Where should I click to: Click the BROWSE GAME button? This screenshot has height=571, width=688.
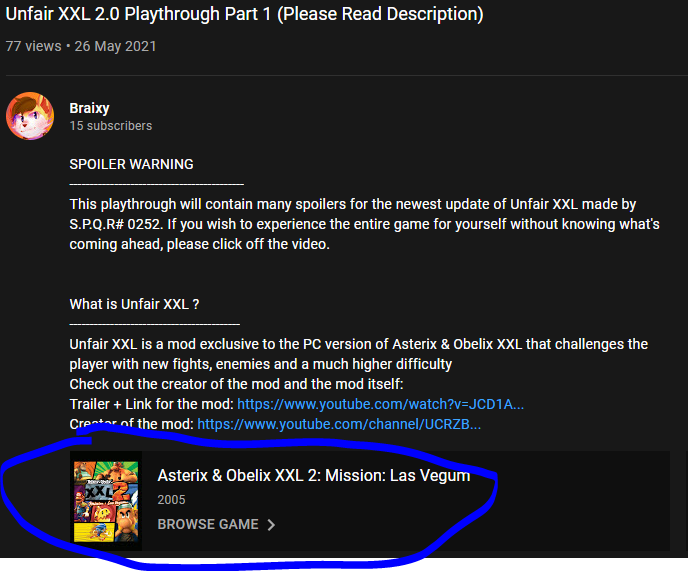tap(216, 524)
